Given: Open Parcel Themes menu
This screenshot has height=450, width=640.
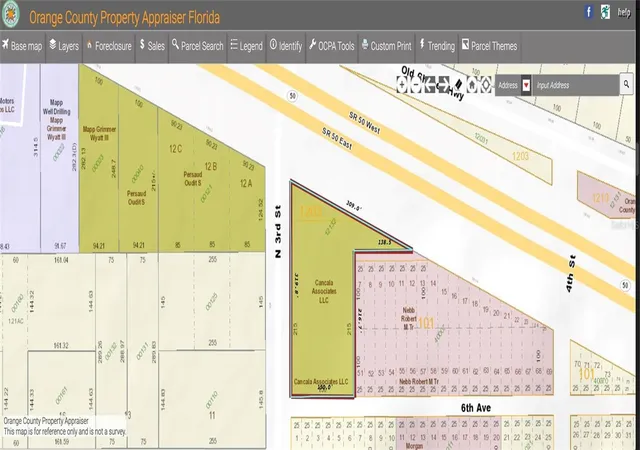Looking at the screenshot, I should (x=490, y=46).
